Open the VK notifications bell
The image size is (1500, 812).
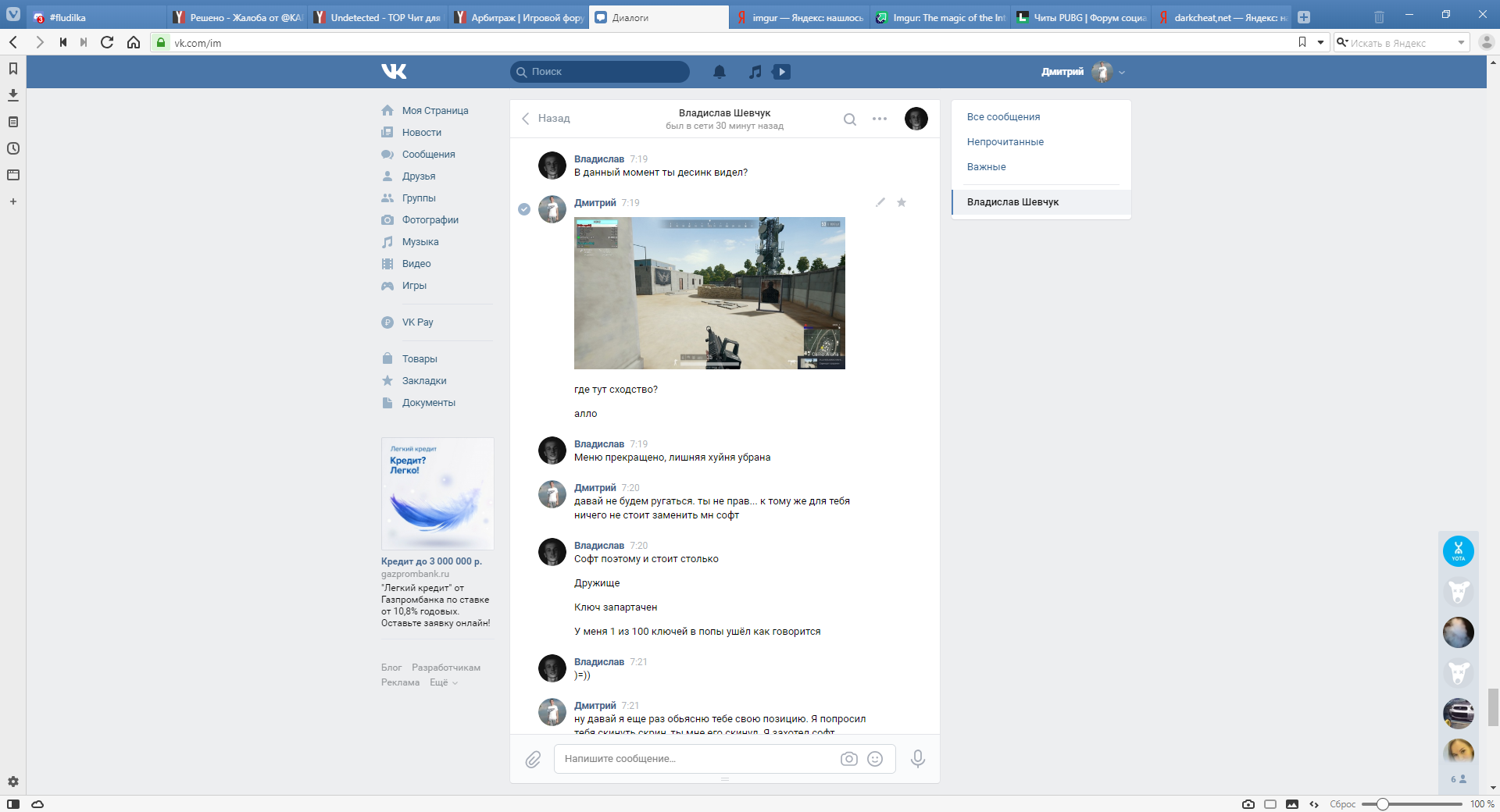pyautogui.click(x=719, y=72)
